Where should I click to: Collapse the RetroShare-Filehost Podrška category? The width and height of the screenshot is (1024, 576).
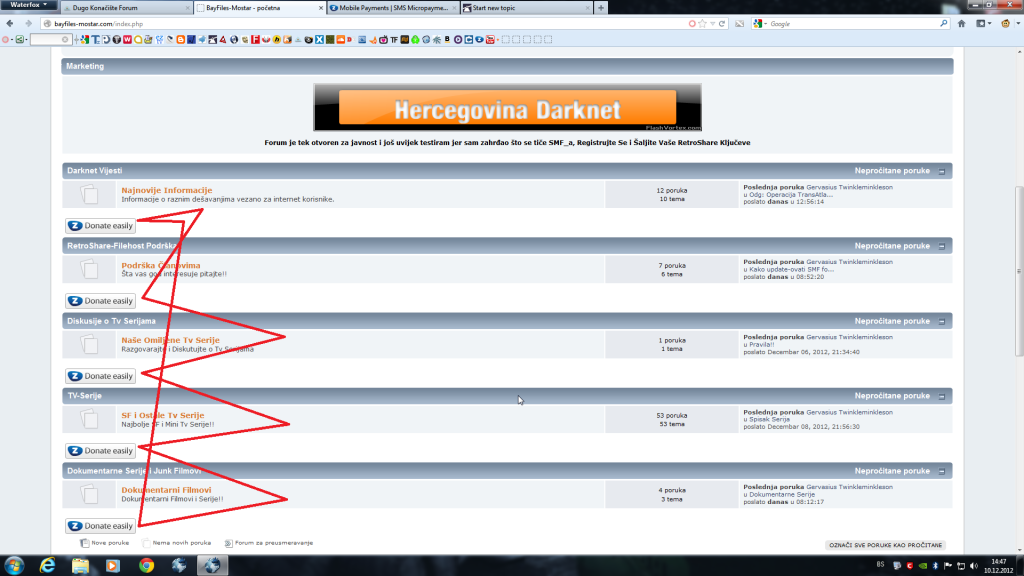click(x=942, y=246)
